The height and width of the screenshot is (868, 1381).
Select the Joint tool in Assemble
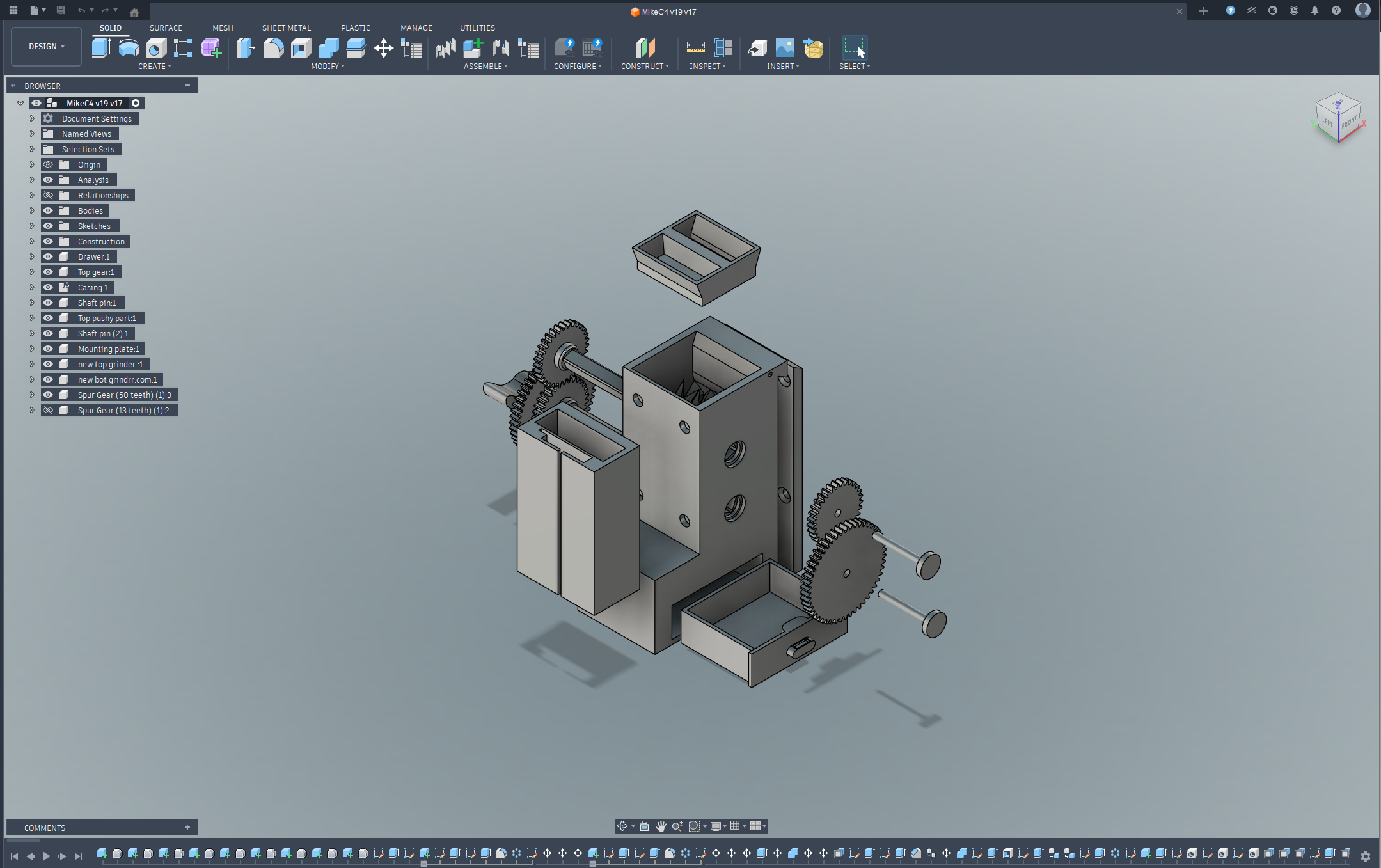click(500, 48)
